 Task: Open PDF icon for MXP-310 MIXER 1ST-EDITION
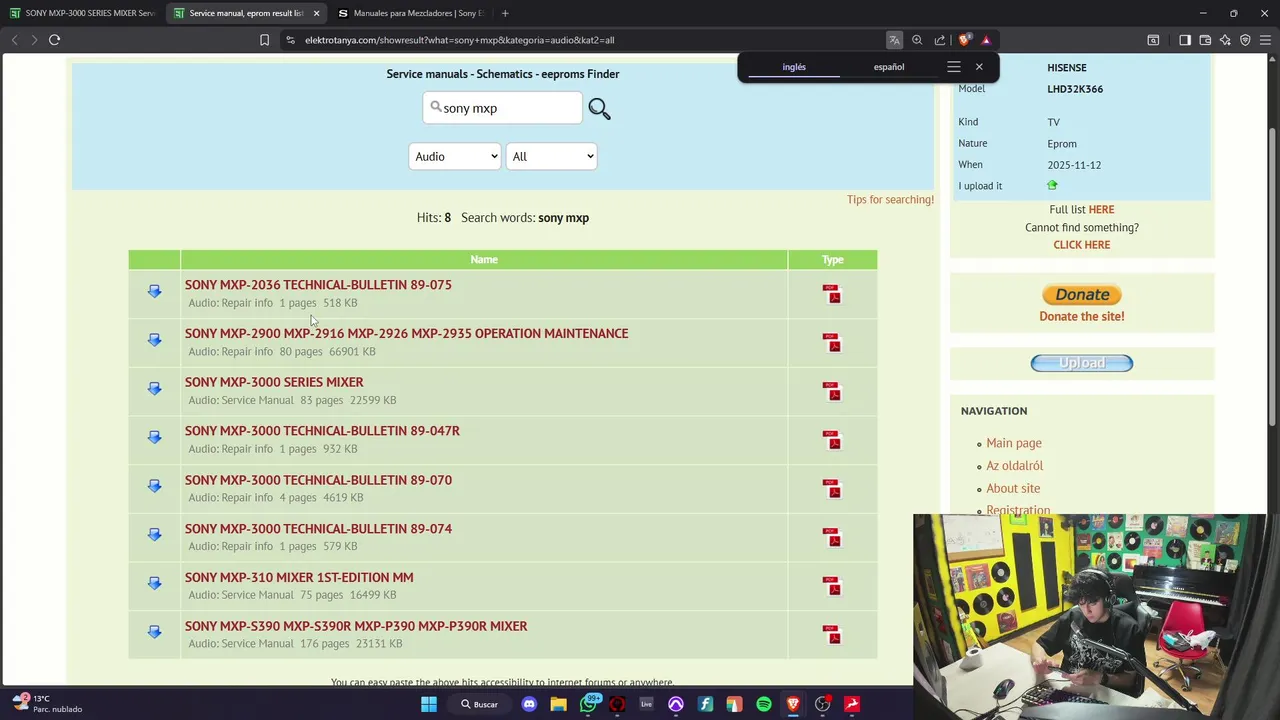point(832,586)
